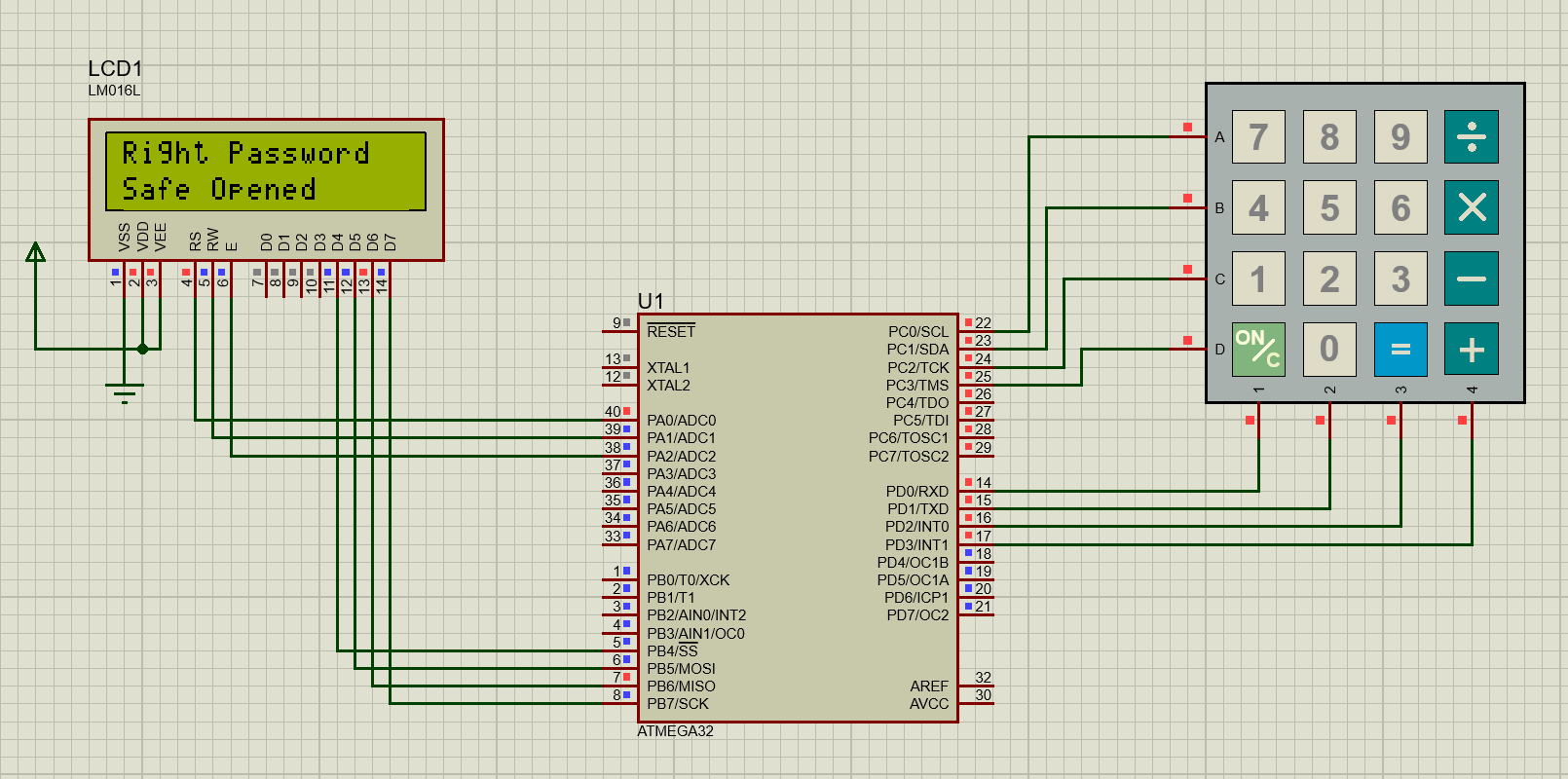The height and width of the screenshot is (779, 1568).
Task: Click the PD0/RXD pin label
Action: point(917,492)
